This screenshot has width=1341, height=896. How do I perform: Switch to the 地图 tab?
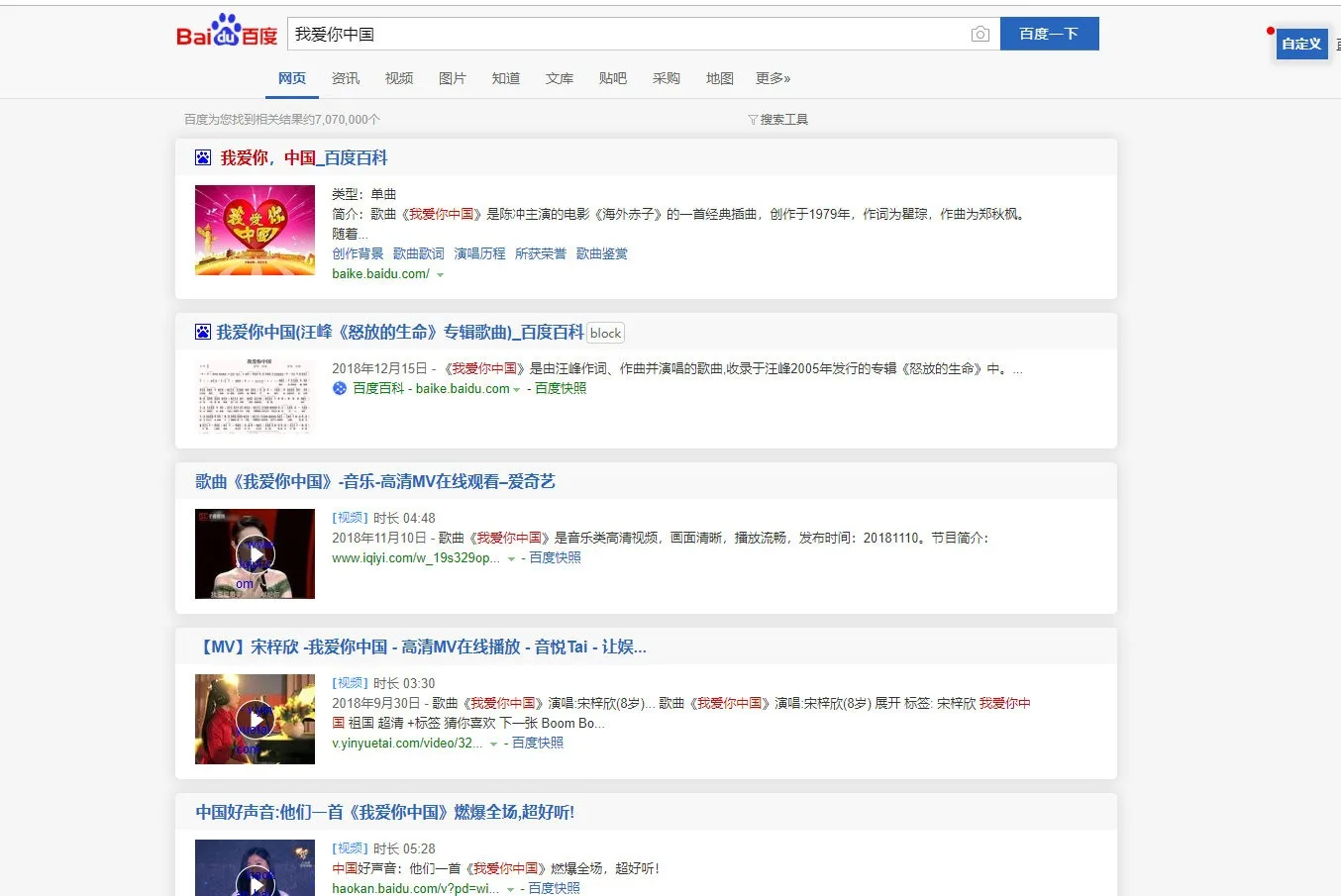pyautogui.click(x=720, y=78)
